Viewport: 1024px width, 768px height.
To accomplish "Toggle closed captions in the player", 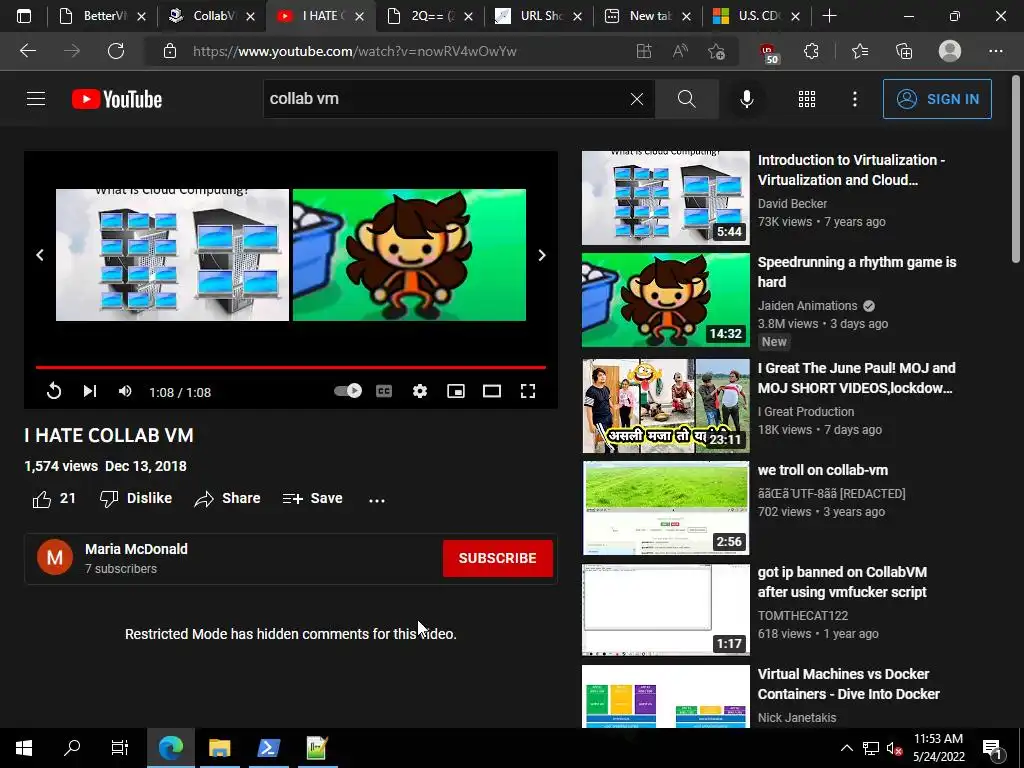I will (x=384, y=391).
